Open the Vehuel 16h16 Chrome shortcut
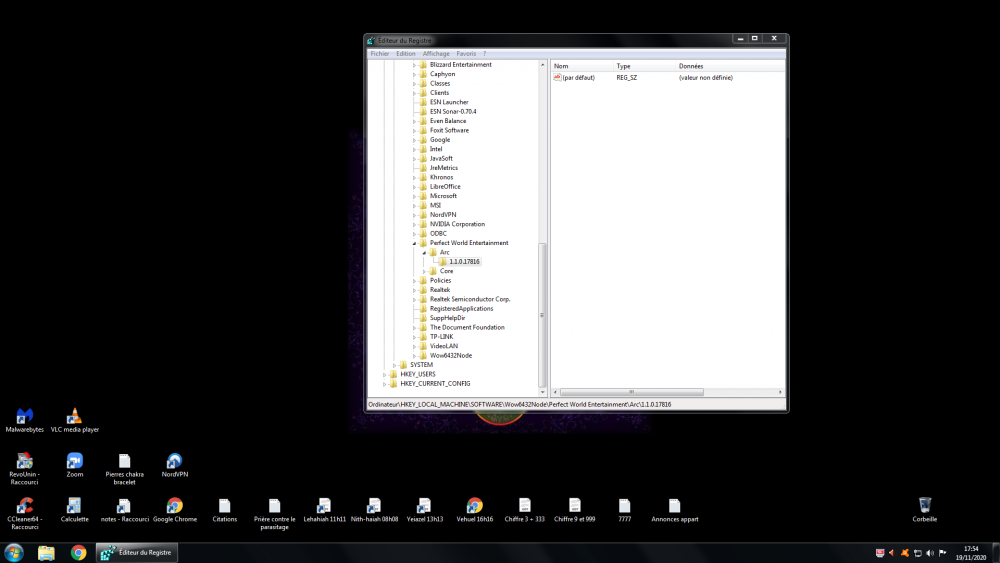This screenshot has width=1000, height=563. click(474, 509)
